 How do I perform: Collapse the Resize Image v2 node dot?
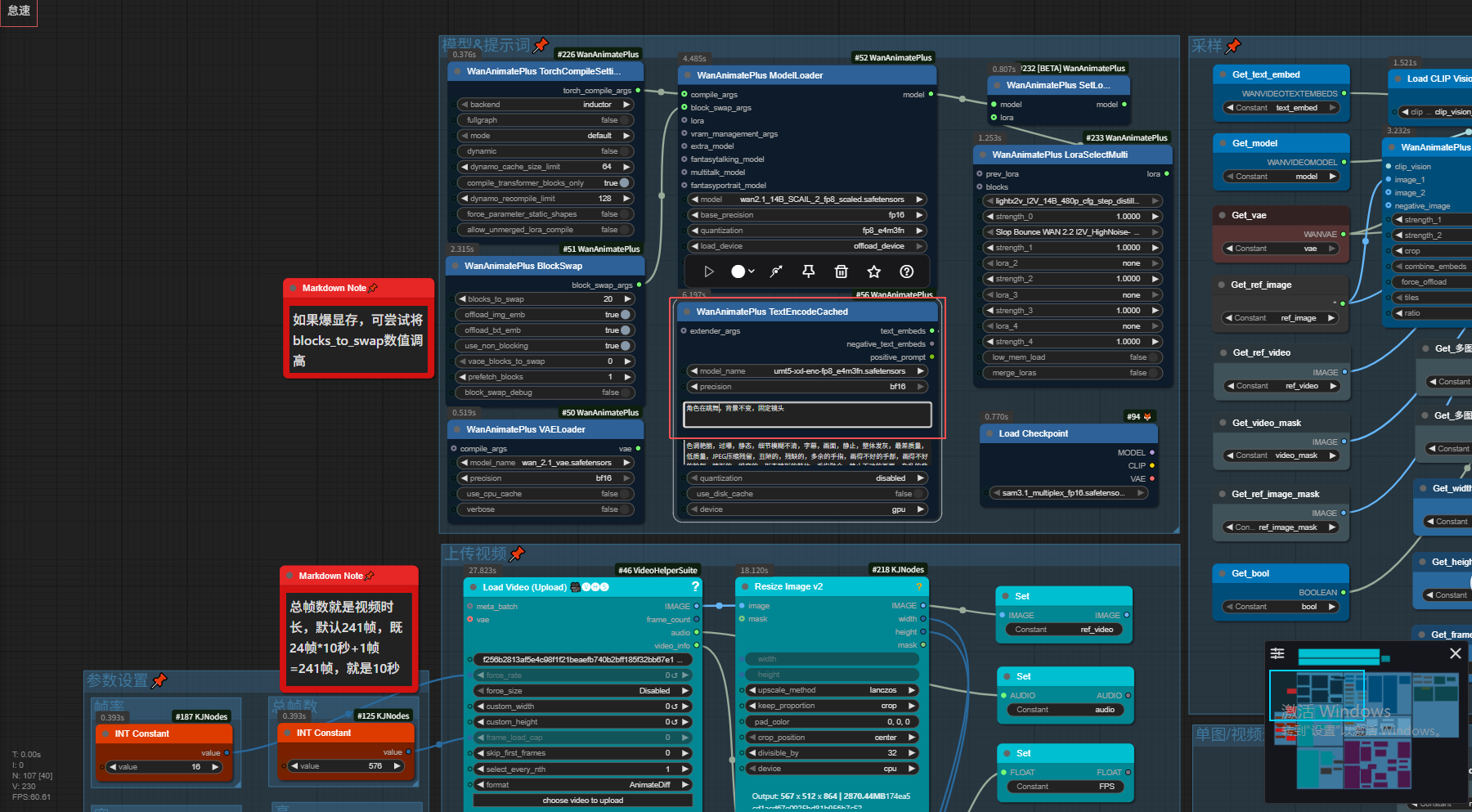744,586
